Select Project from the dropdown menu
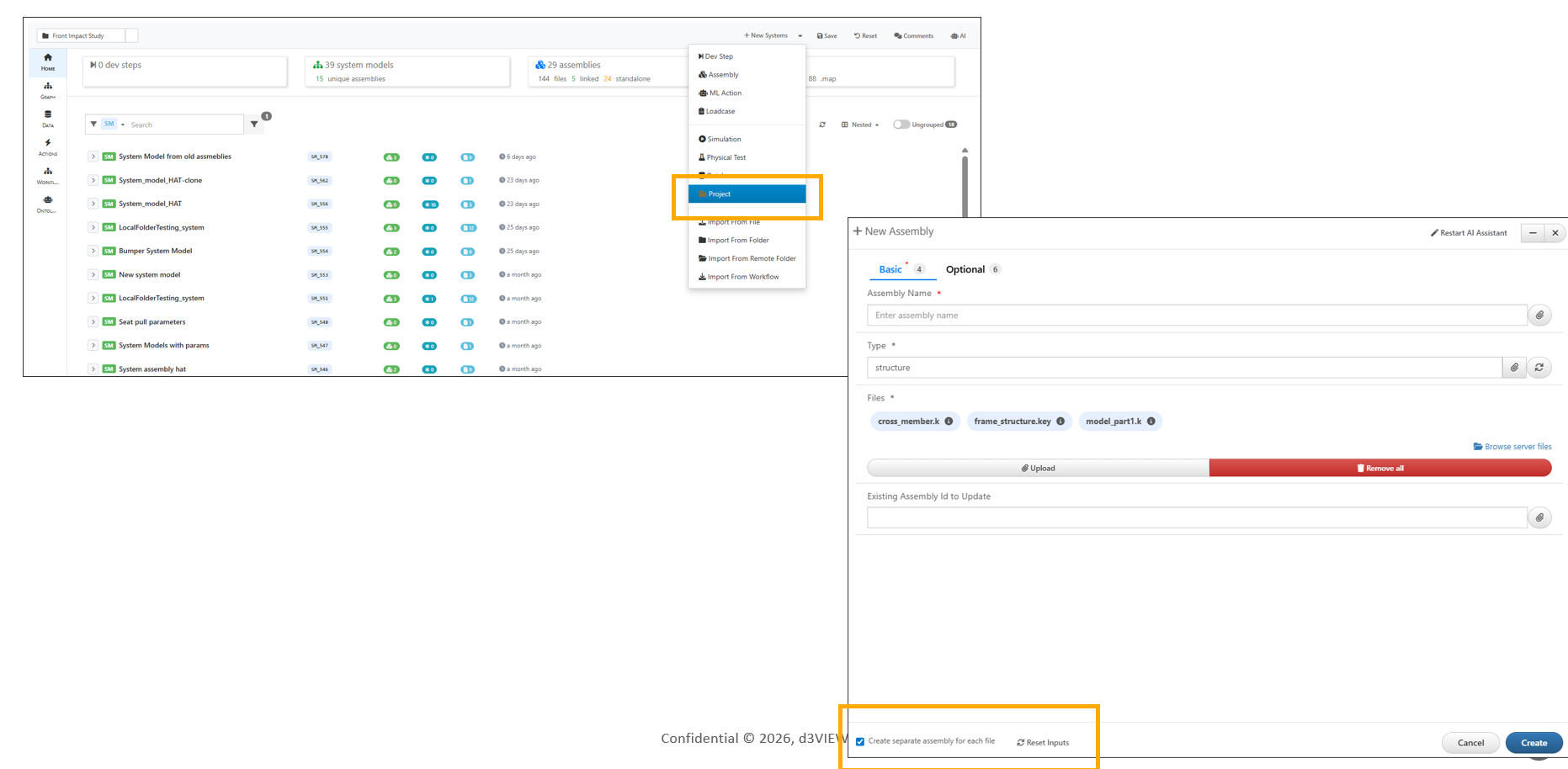1568x769 pixels. tap(747, 194)
